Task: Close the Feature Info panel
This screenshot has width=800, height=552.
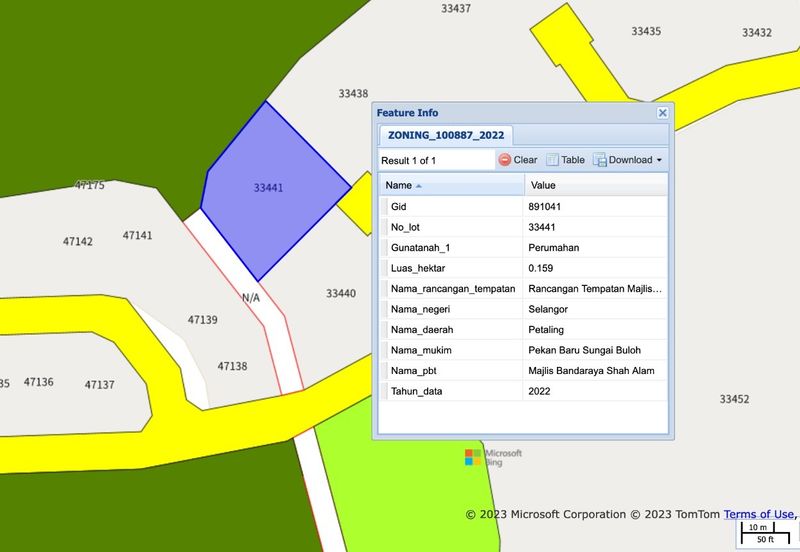Action: (662, 113)
